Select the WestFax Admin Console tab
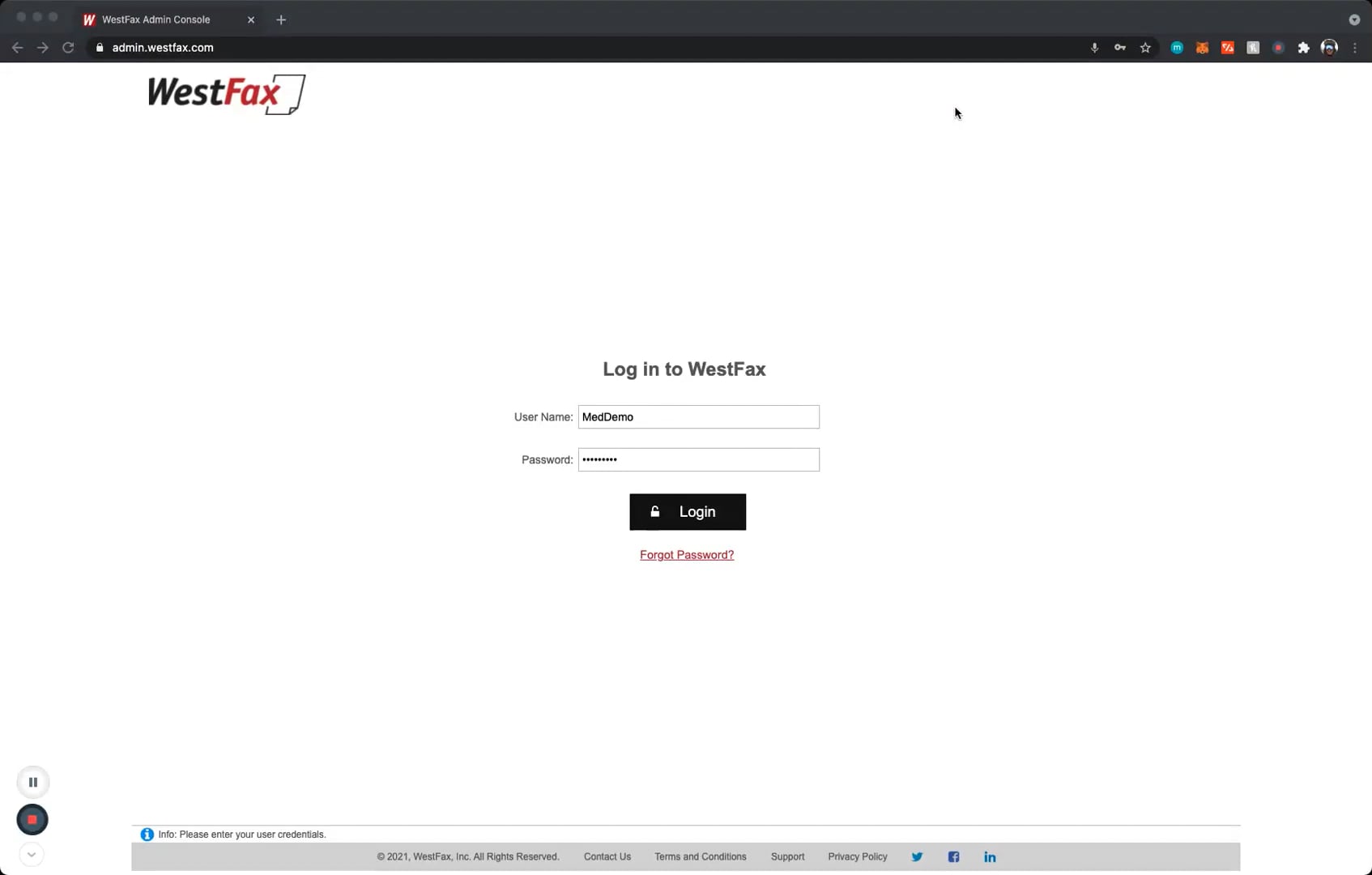 pyautogui.click(x=156, y=19)
